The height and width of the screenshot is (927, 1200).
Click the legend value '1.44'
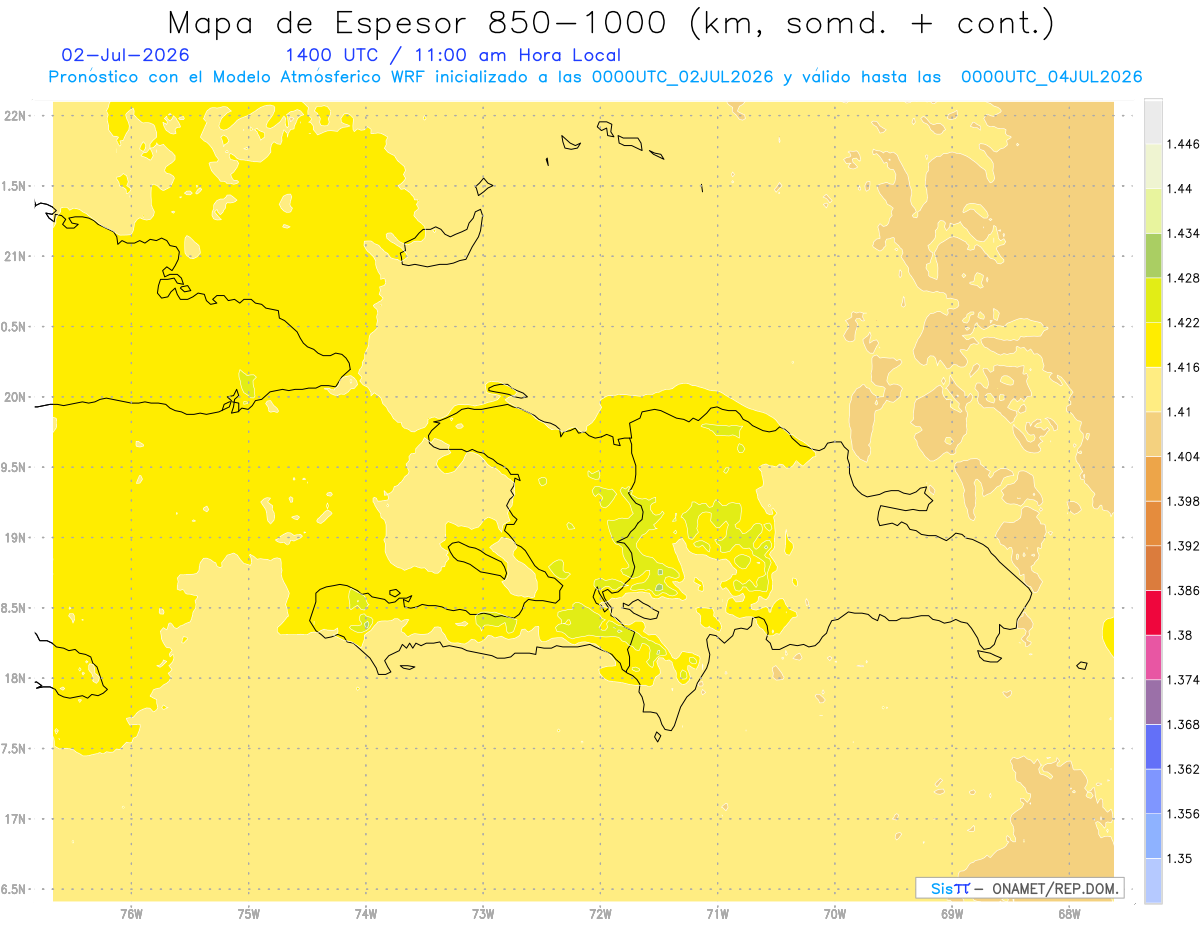[x=1179, y=189]
